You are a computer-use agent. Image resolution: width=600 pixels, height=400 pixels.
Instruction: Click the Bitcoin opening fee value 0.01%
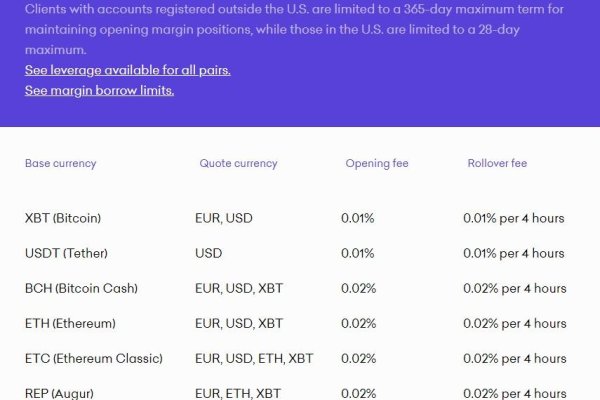[x=358, y=218]
